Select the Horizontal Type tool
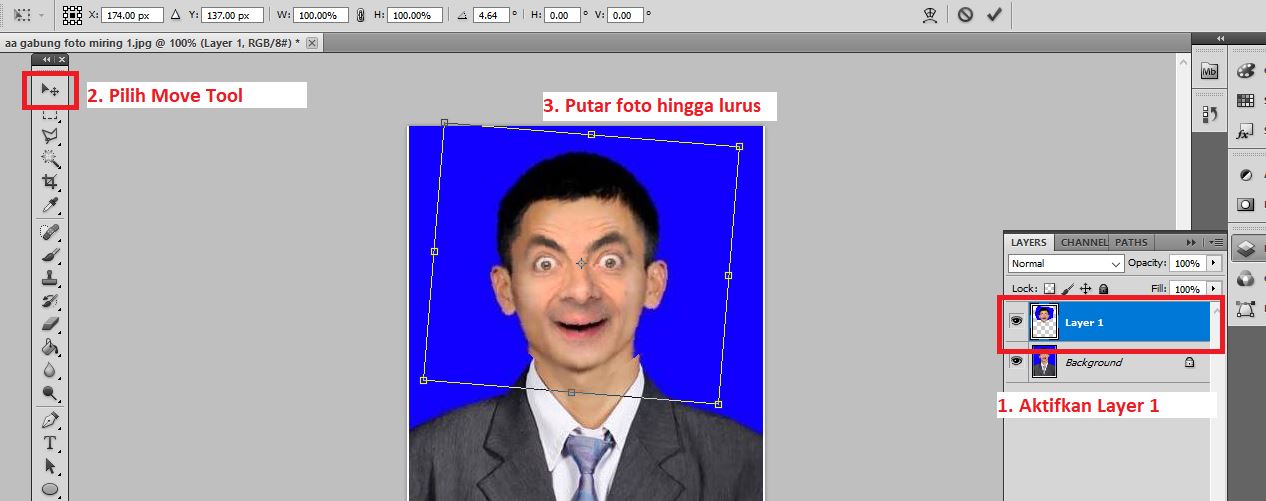Viewport: 1266px width, 501px height. pyautogui.click(x=50, y=443)
